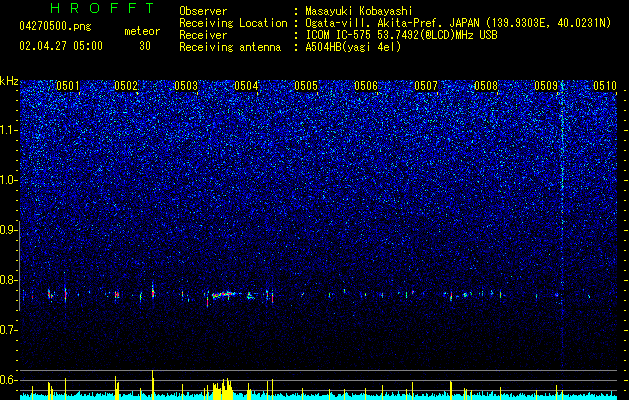Click the 0.7 kHz axis label
Image resolution: width=629 pixels, height=400 pixels.
[x=8, y=330]
